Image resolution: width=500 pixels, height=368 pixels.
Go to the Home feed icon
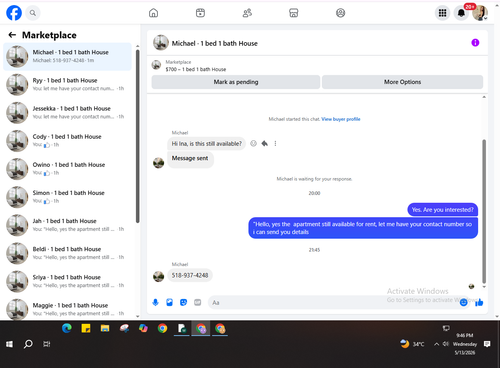(153, 13)
